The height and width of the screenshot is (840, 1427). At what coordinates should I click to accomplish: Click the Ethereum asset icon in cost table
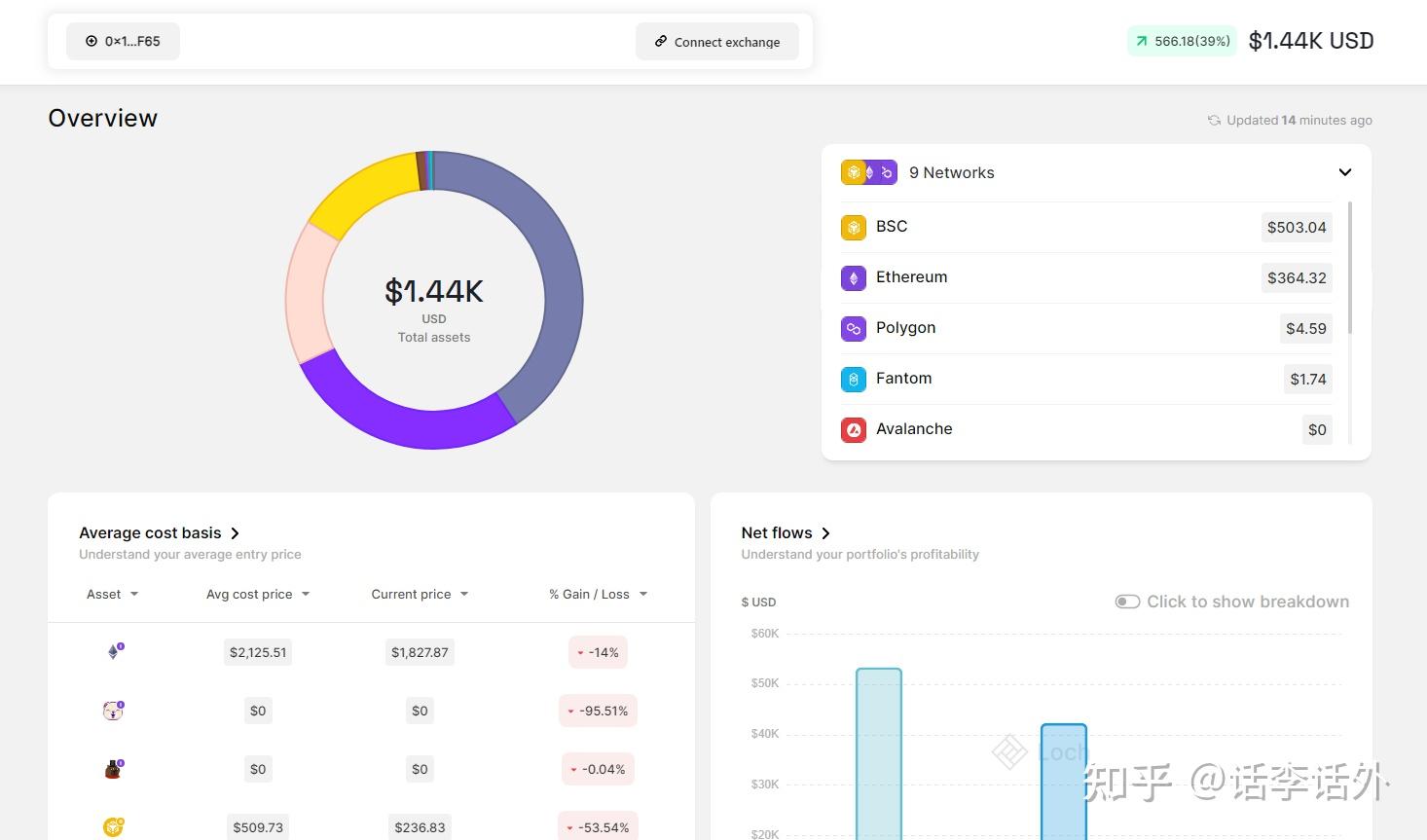(114, 652)
